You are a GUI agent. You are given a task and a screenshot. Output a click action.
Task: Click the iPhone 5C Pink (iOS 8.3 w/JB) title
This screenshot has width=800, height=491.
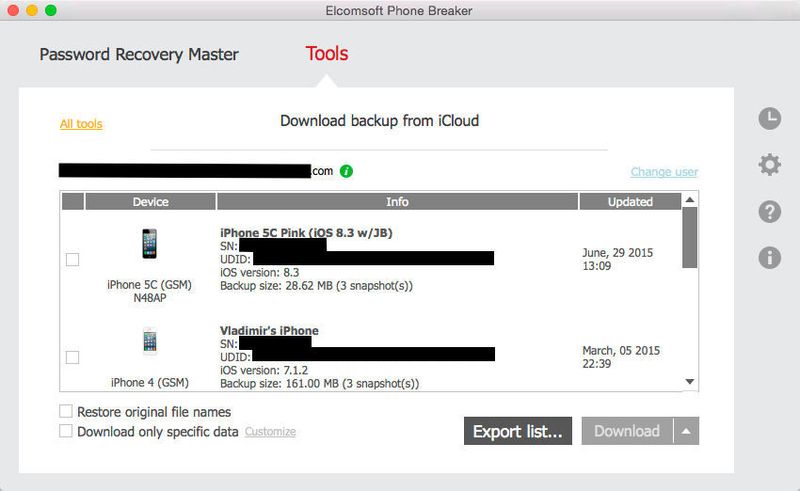pyautogui.click(x=306, y=233)
